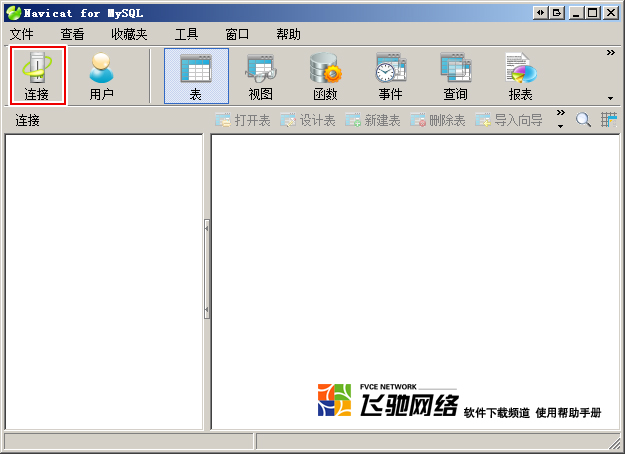Screen dimensions: 625x454
Task: Switch to the 表 (Table) objects view
Action: (x=196, y=76)
